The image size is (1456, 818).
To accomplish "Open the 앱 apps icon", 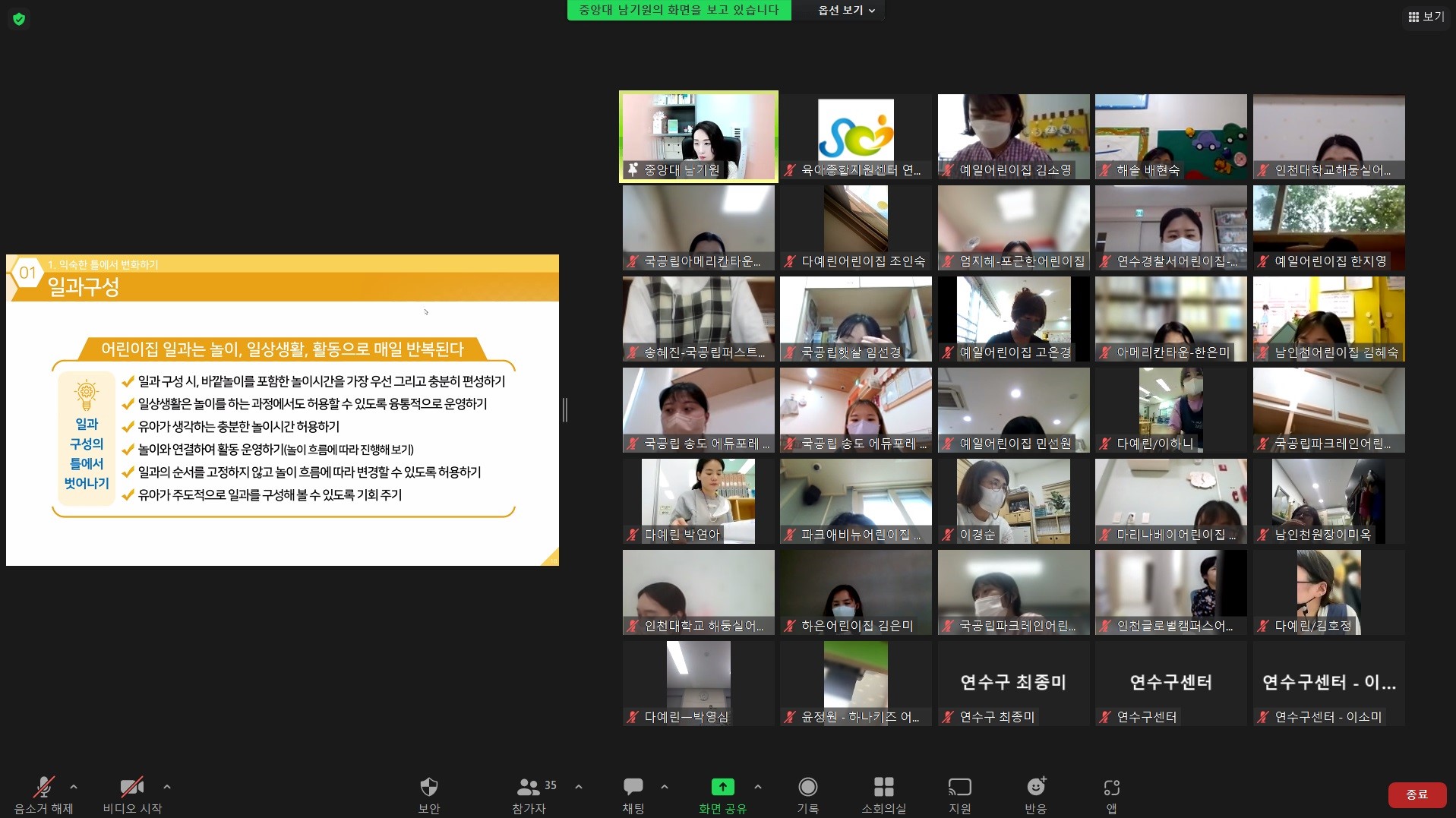I will [1112, 787].
